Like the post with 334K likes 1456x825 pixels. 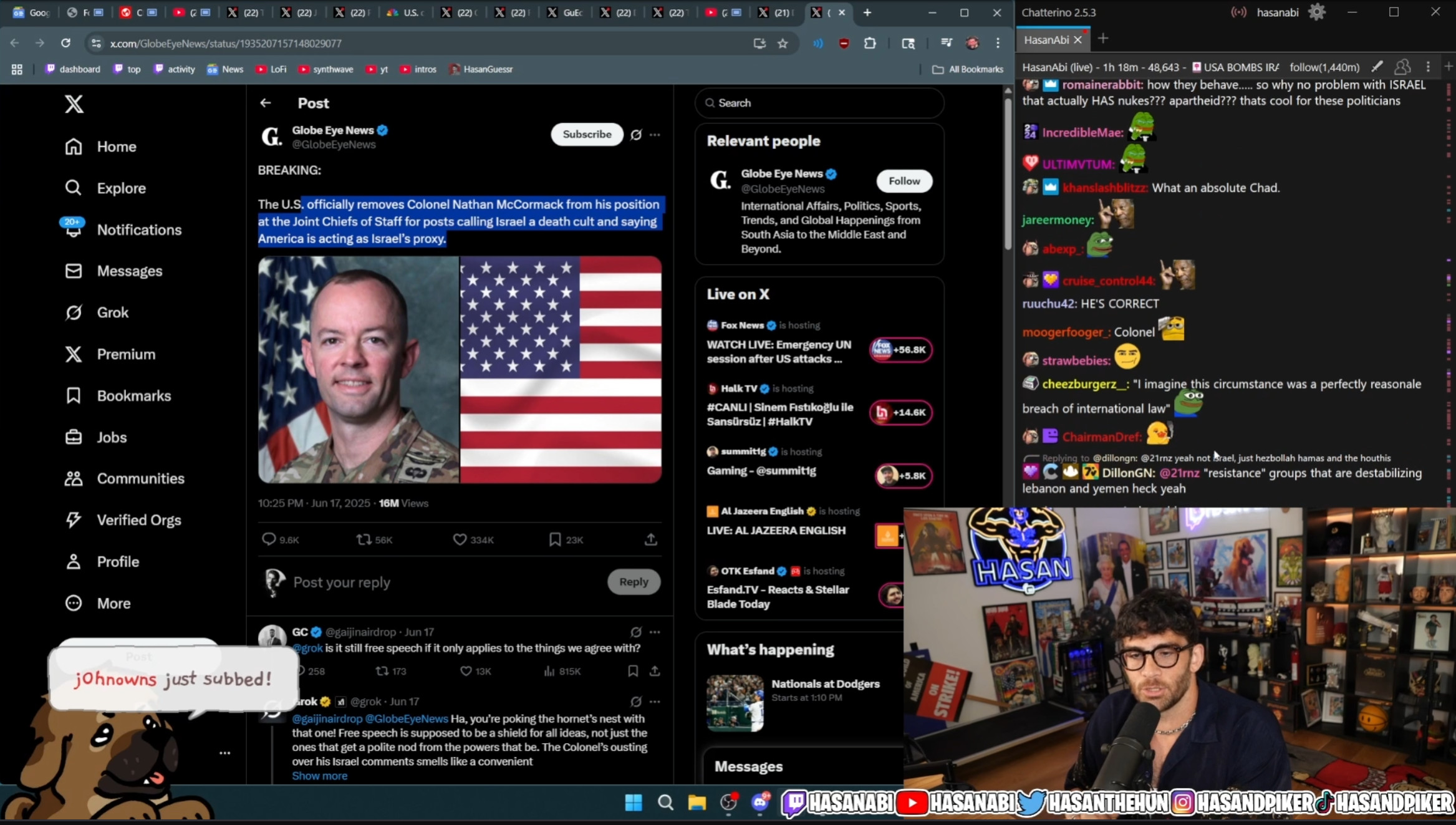click(460, 539)
